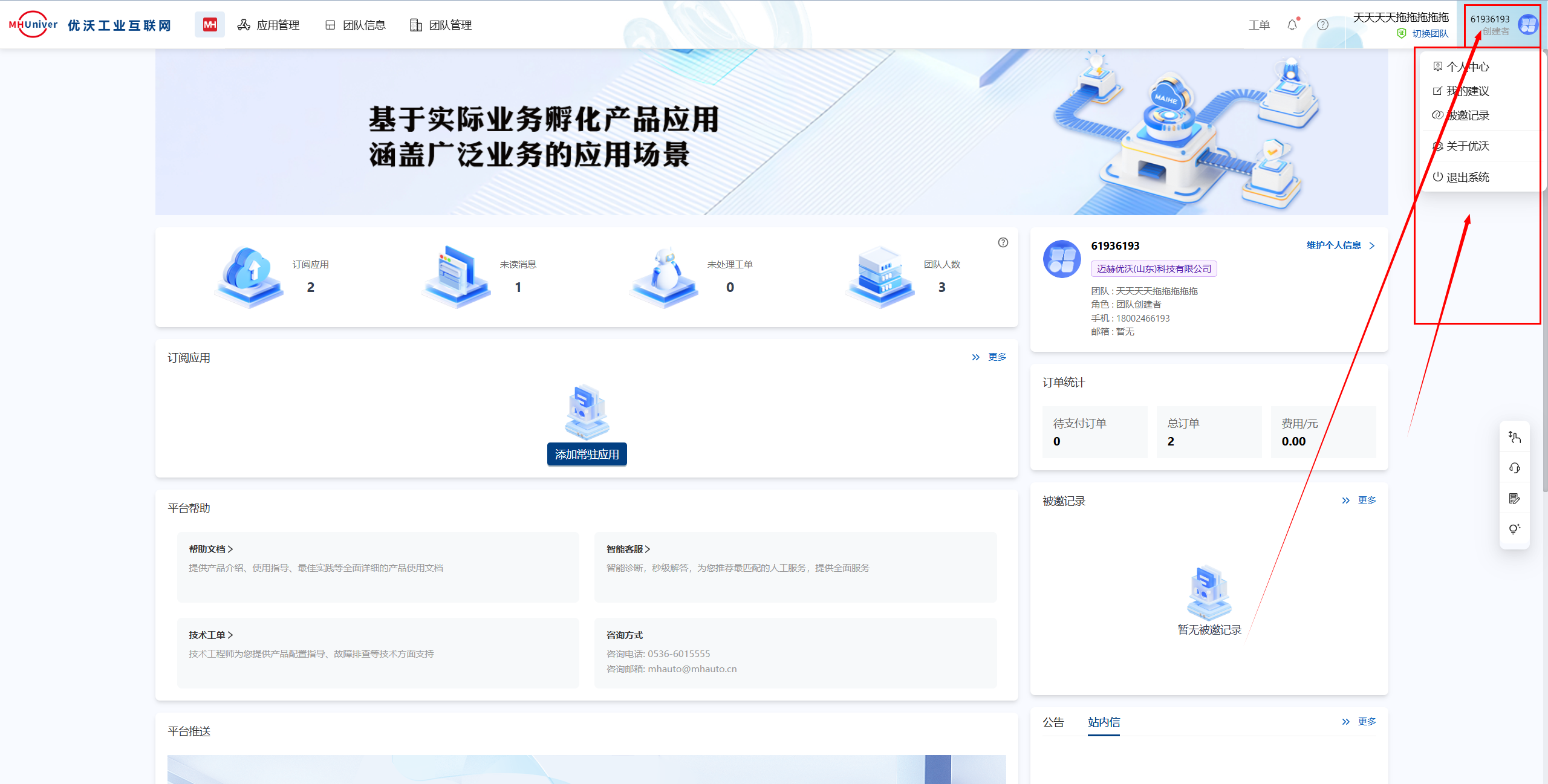Click the top floating sidebar pointer icon
Image resolution: width=1548 pixels, height=784 pixels.
pos(1514,437)
